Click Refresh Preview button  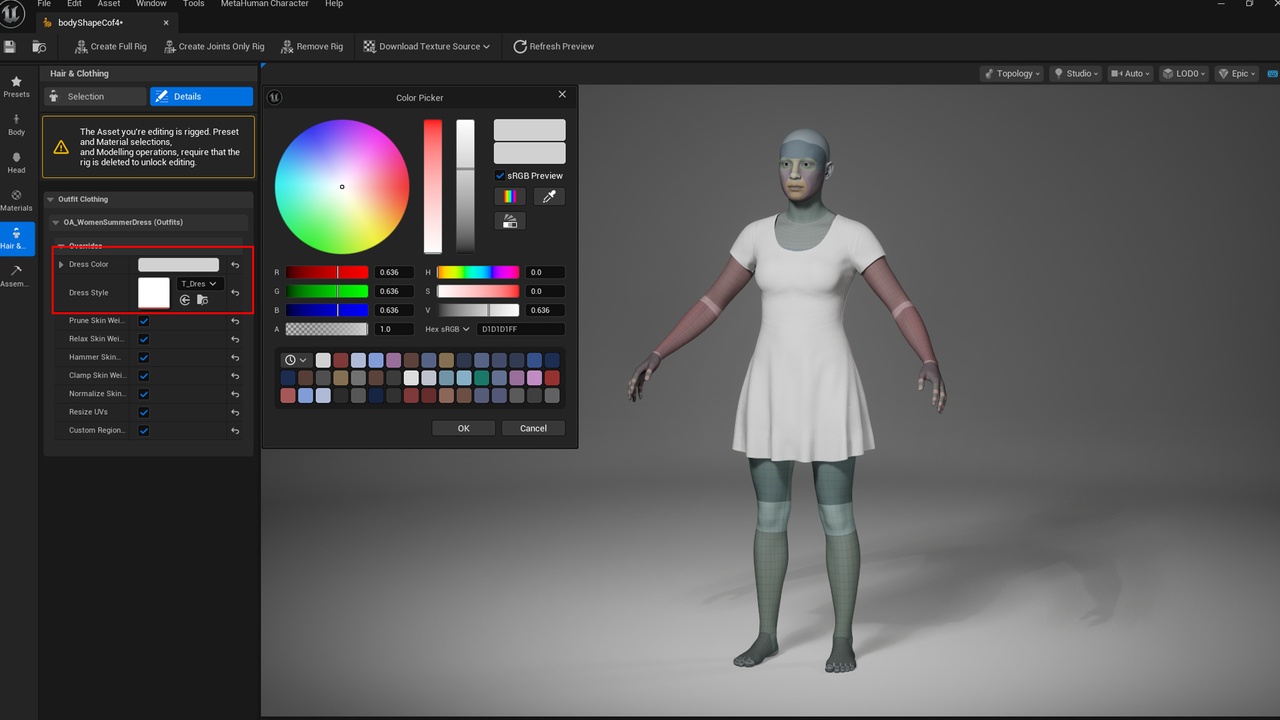click(x=553, y=46)
